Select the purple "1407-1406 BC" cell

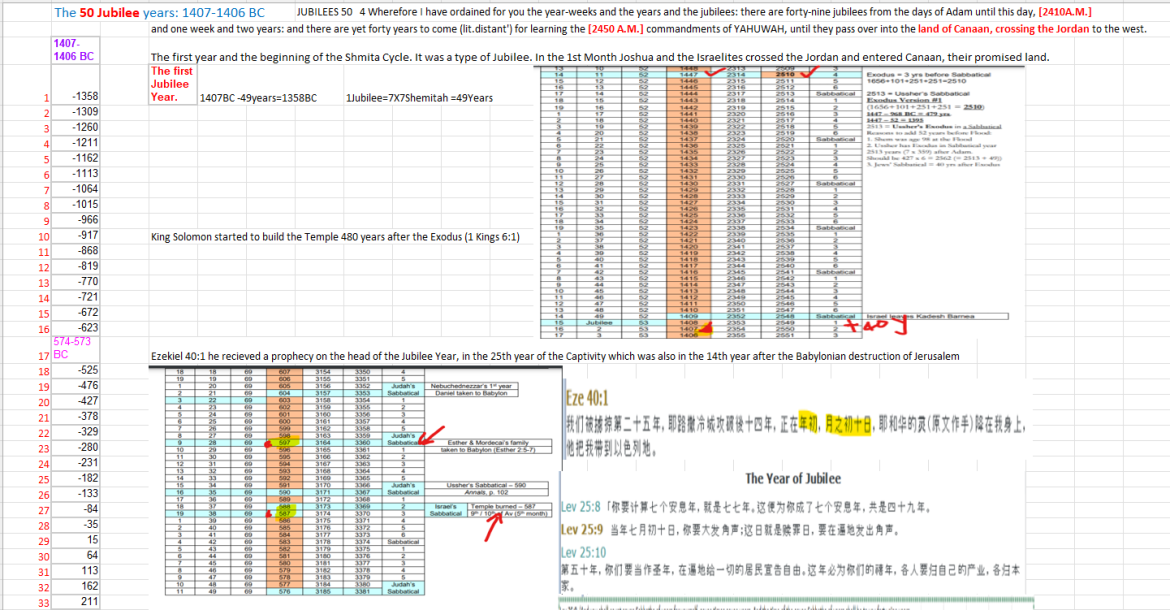[70, 50]
